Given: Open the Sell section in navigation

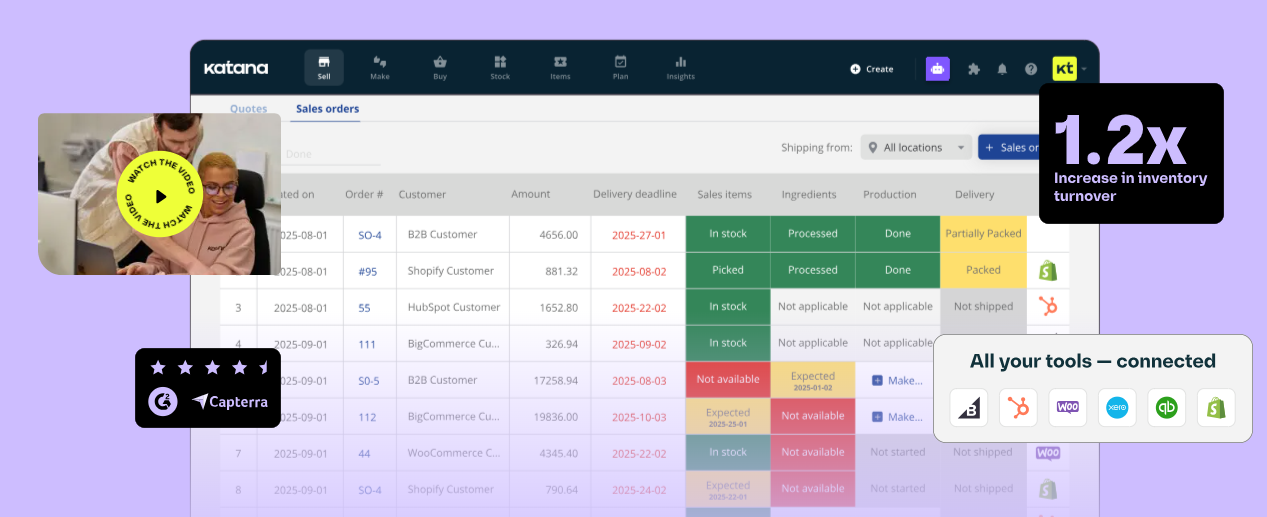Looking at the screenshot, I should point(323,67).
